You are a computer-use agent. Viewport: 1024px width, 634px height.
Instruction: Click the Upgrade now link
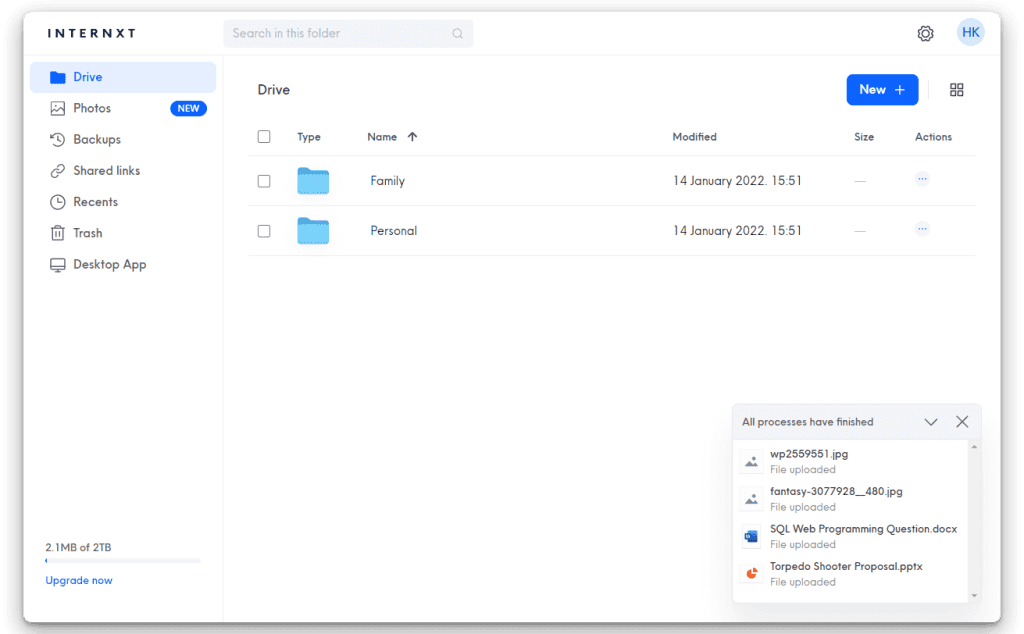pos(79,581)
